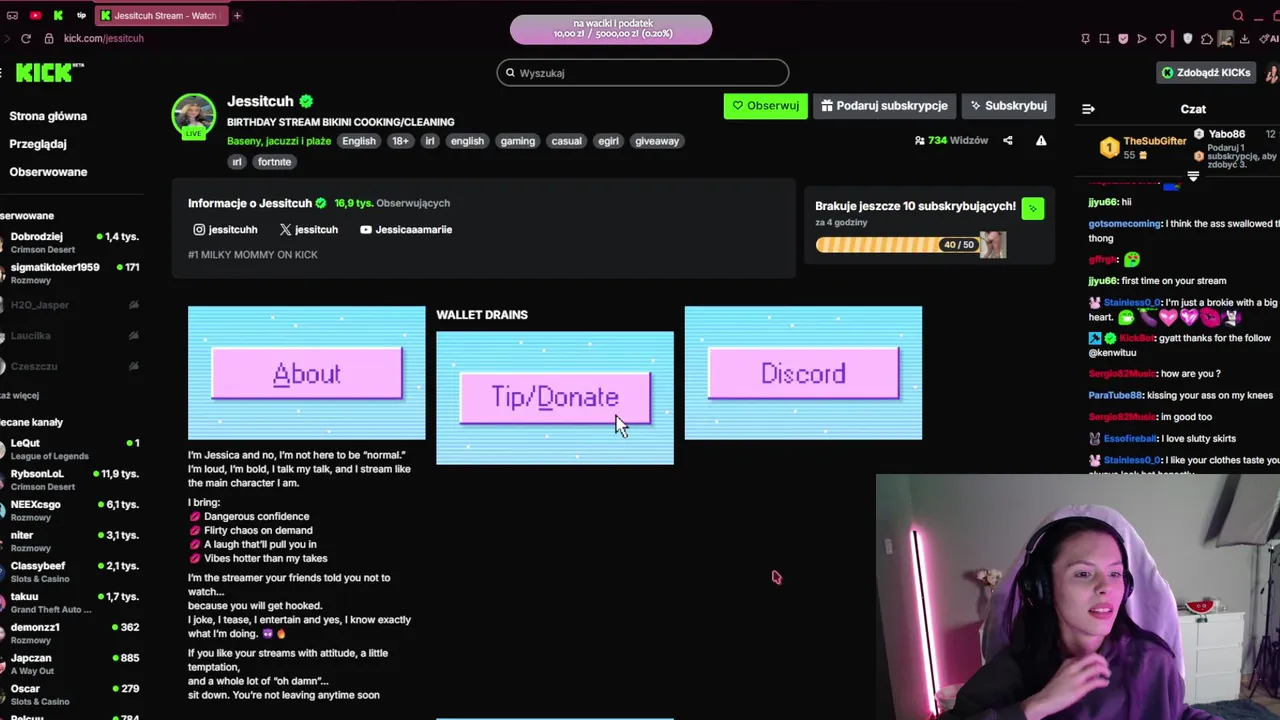Image resolution: width=1280 pixels, height=720 pixels.
Task: Click the heart bookmark icon in toolbar
Action: pos(1161,39)
